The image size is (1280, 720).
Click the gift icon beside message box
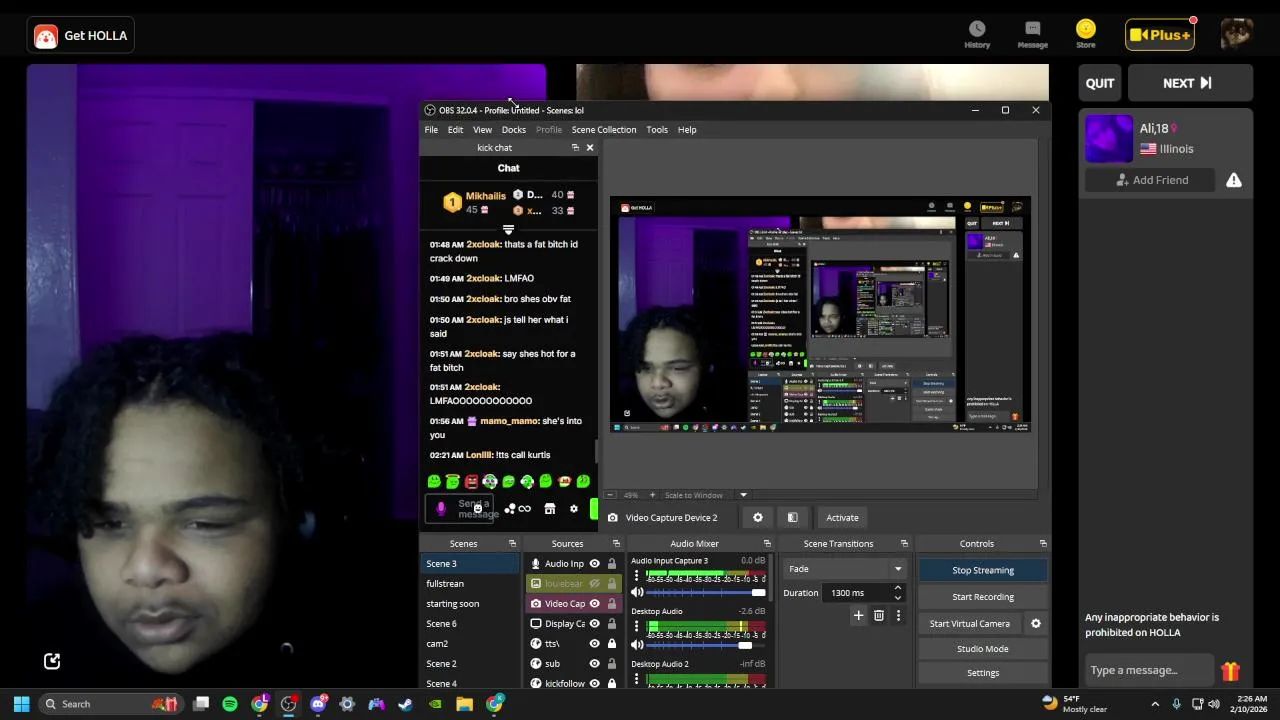pyautogui.click(x=1230, y=671)
